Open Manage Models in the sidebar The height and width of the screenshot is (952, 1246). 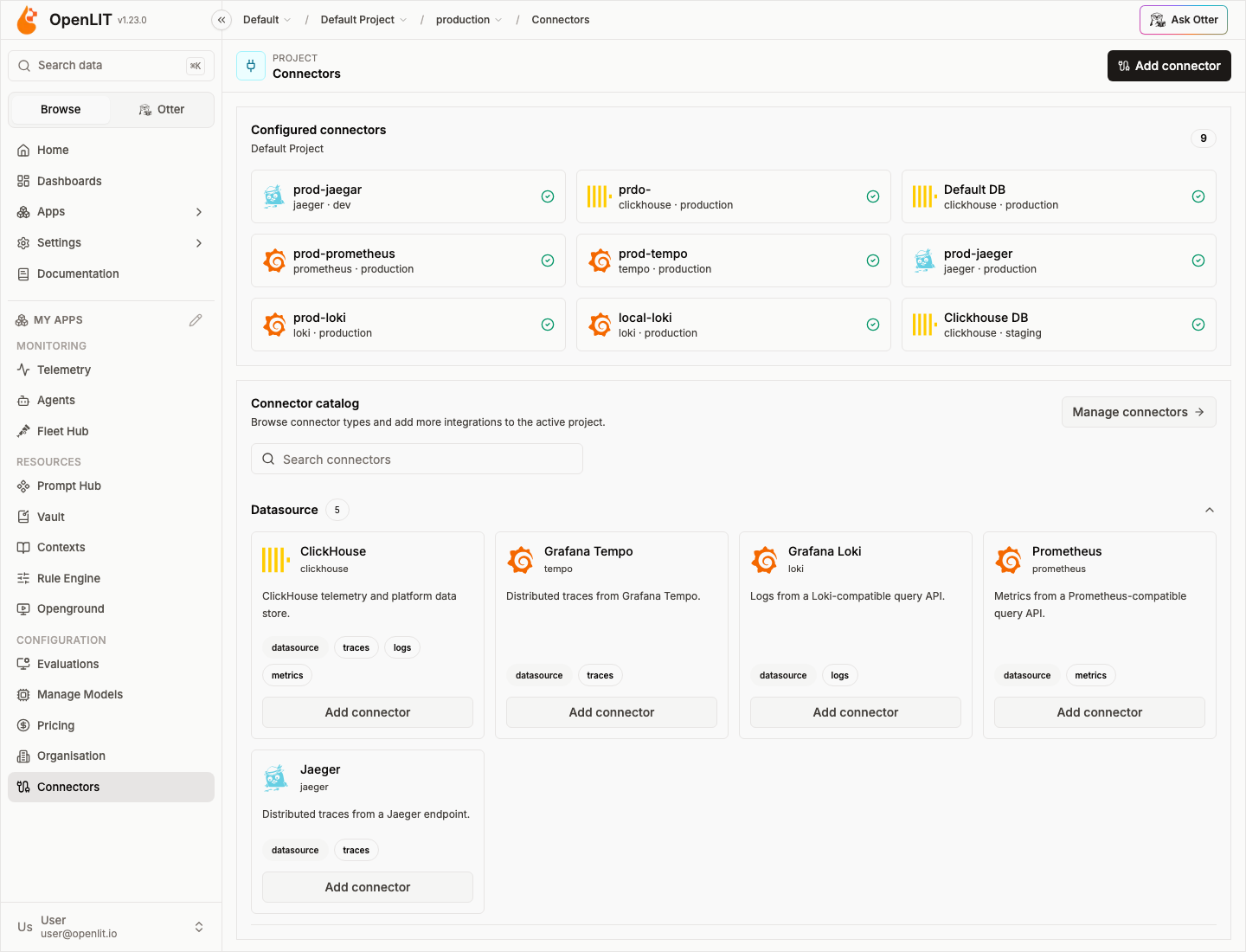click(x=111, y=695)
